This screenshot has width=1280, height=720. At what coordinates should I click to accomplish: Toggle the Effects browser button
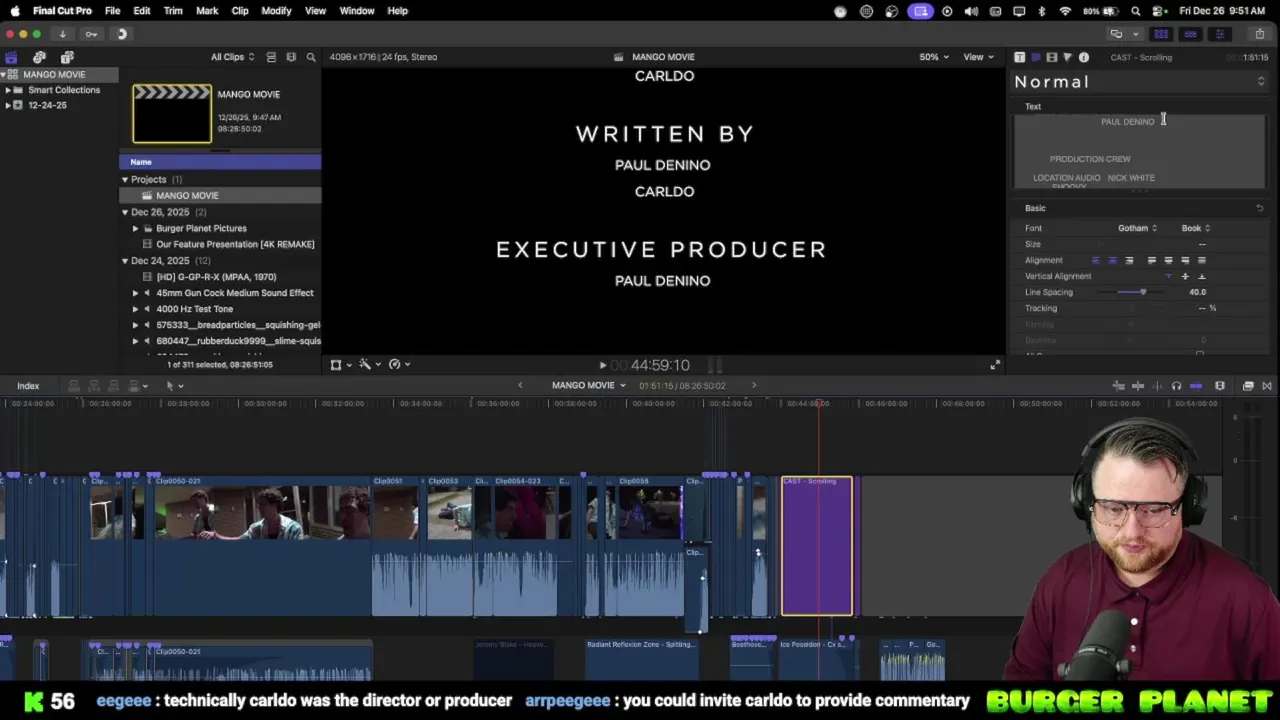pyautogui.click(x=1248, y=386)
